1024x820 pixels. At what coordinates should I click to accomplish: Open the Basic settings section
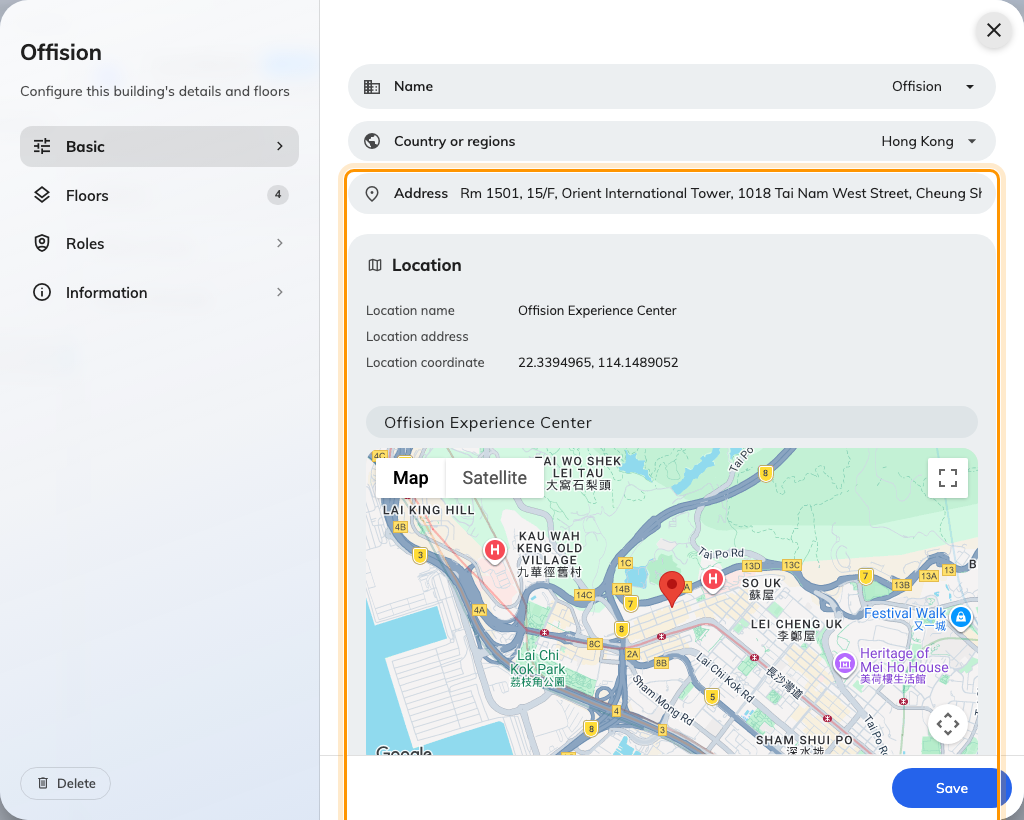(x=159, y=146)
